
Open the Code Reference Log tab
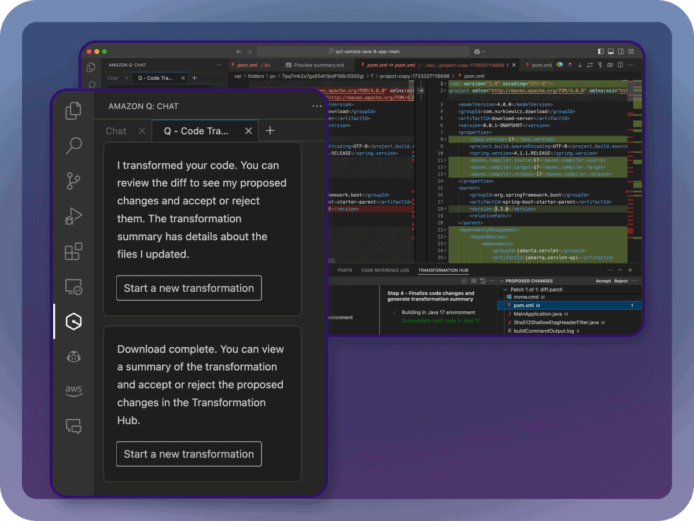pyautogui.click(x=385, y=270)
